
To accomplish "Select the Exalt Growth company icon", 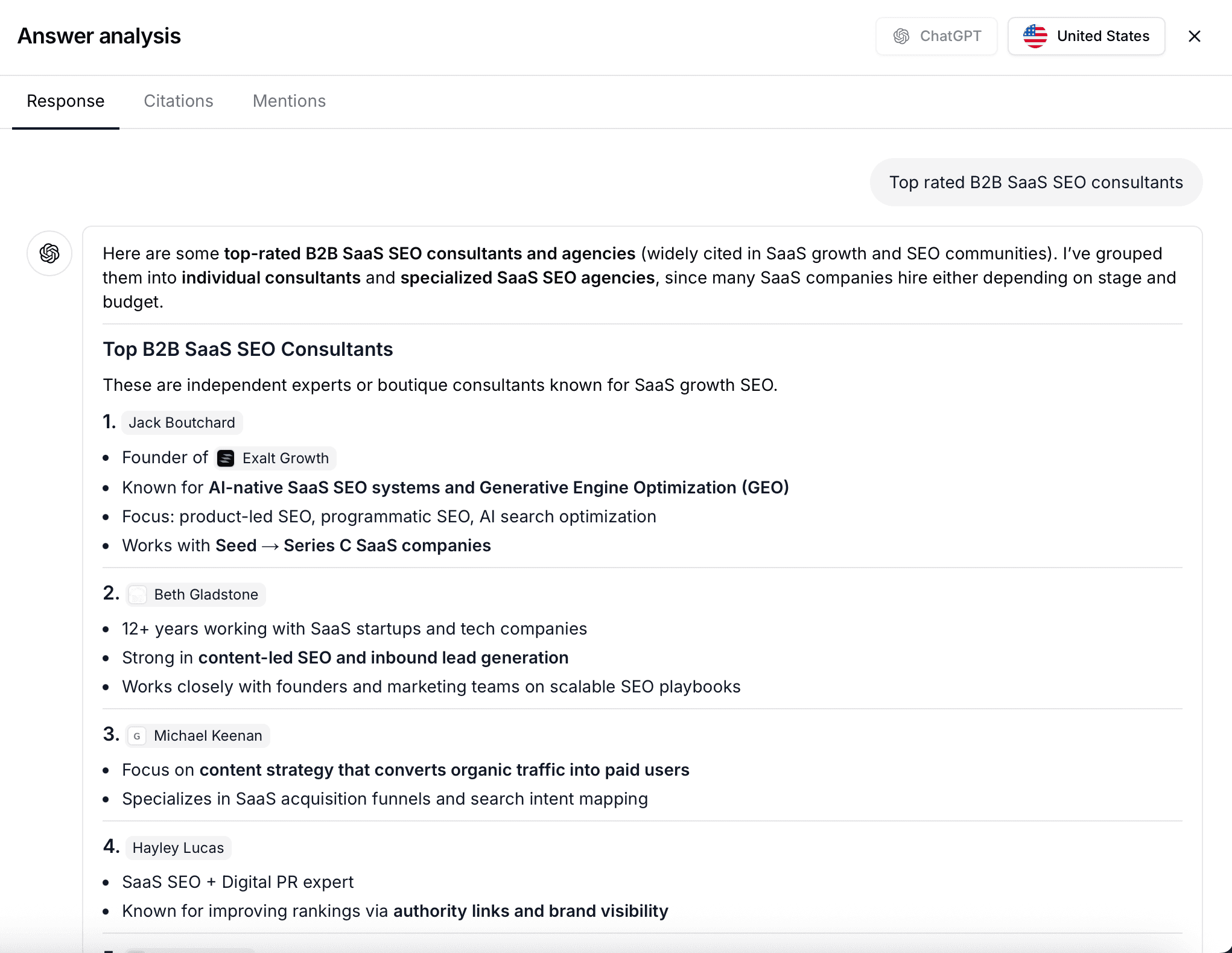I will point(225,458).
